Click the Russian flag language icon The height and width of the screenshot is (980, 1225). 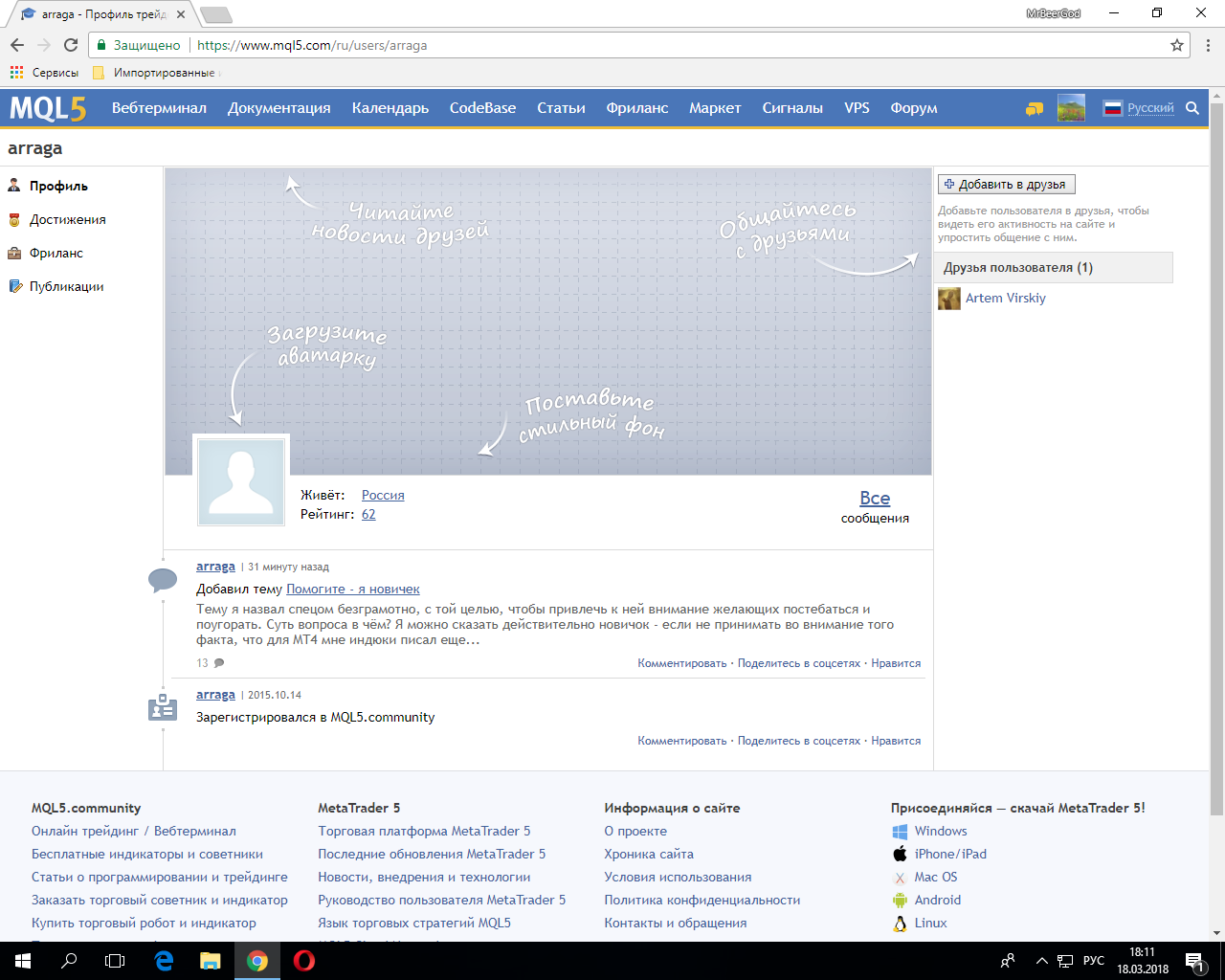click(x=1112, y=108)
